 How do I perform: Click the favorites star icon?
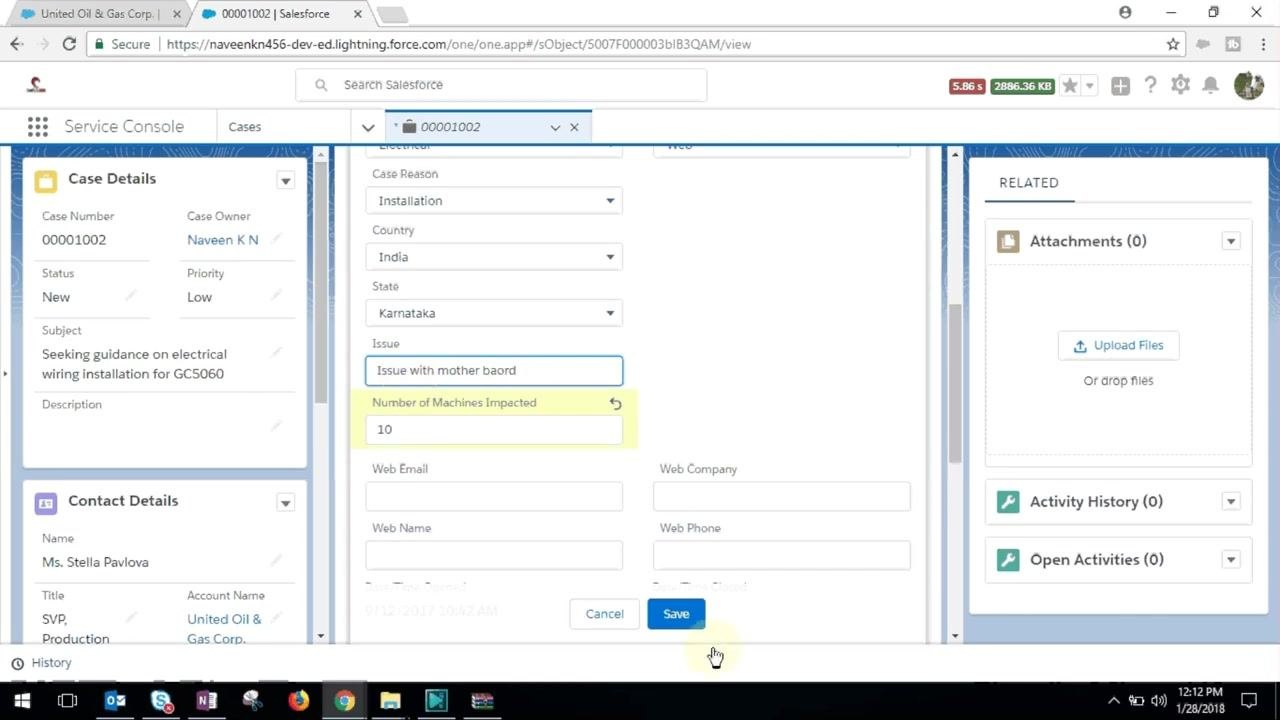pos(1070,86)
